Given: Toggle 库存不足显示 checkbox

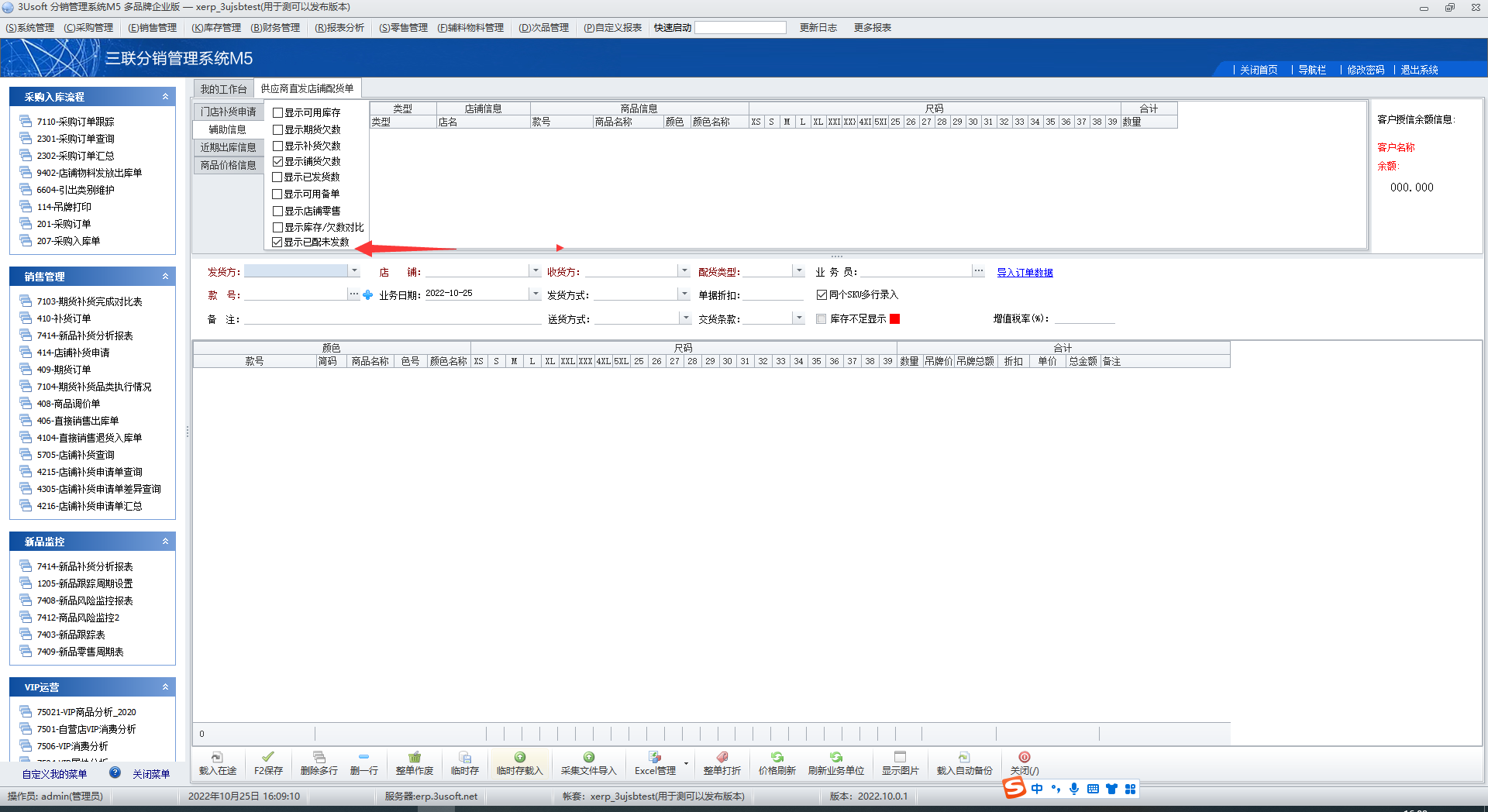Looking at the screenshot, I should [x=821, y=319].
